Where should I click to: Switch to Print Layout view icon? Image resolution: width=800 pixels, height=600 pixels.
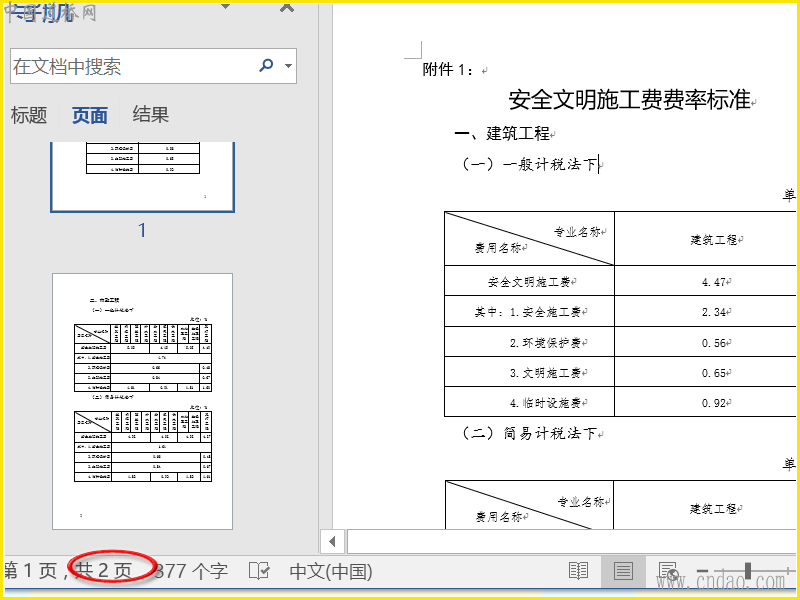point(623,571)
